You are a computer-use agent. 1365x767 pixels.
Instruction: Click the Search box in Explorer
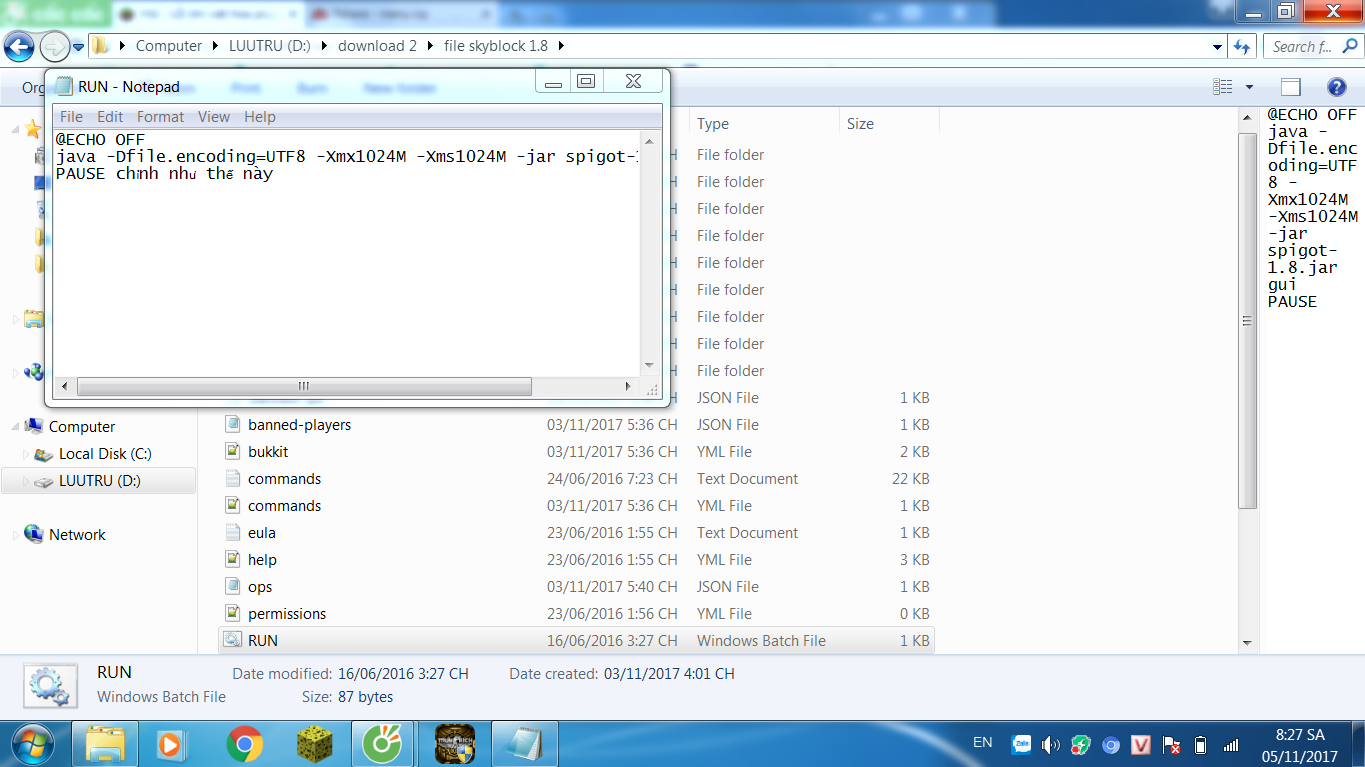pos(1312,46)
